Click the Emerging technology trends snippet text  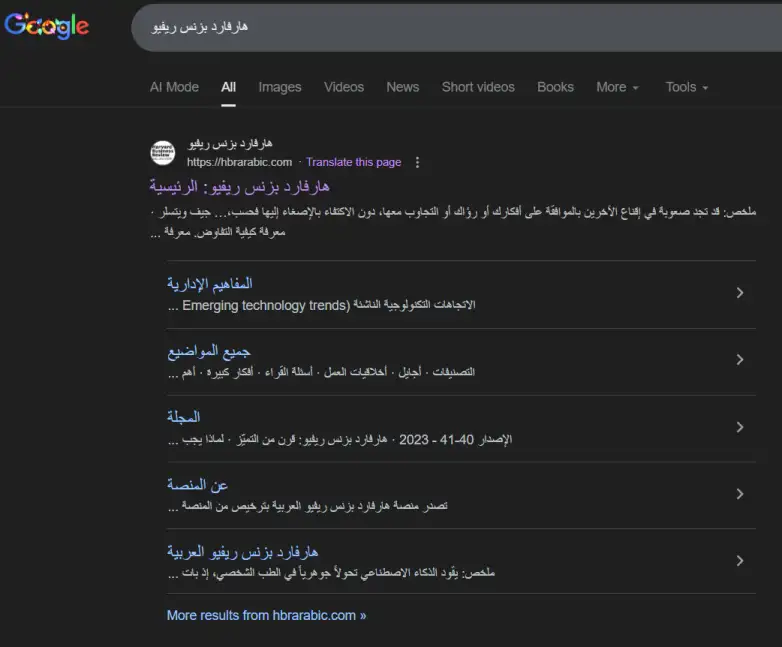point(322,305)
